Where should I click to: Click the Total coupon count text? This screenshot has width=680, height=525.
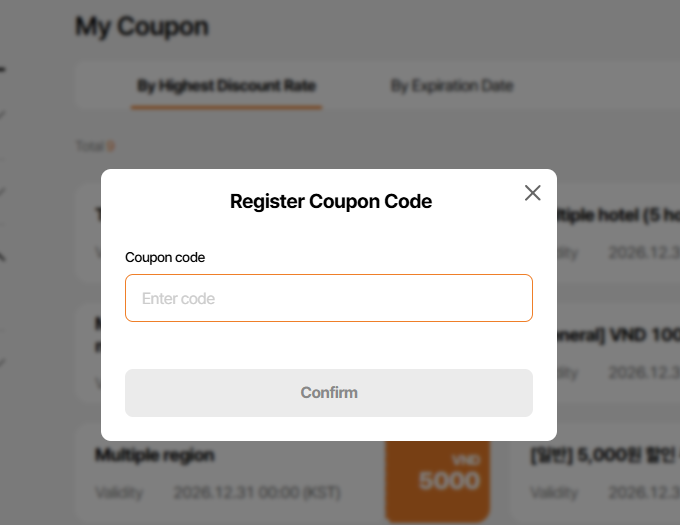[x=95, y=146]
